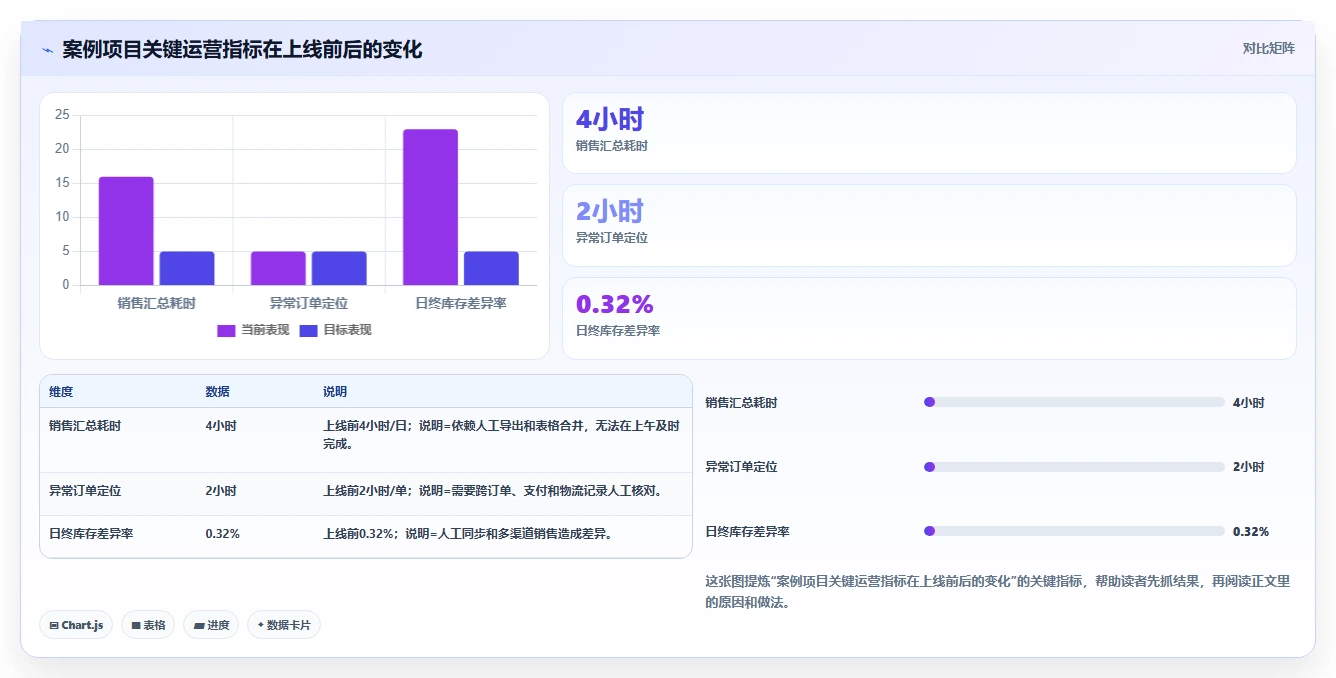Image resolution: width=1336 pixels, height=678 pixels.
Task: Click 2小时 value beside progress bar
Action: tap(1248, 467)
